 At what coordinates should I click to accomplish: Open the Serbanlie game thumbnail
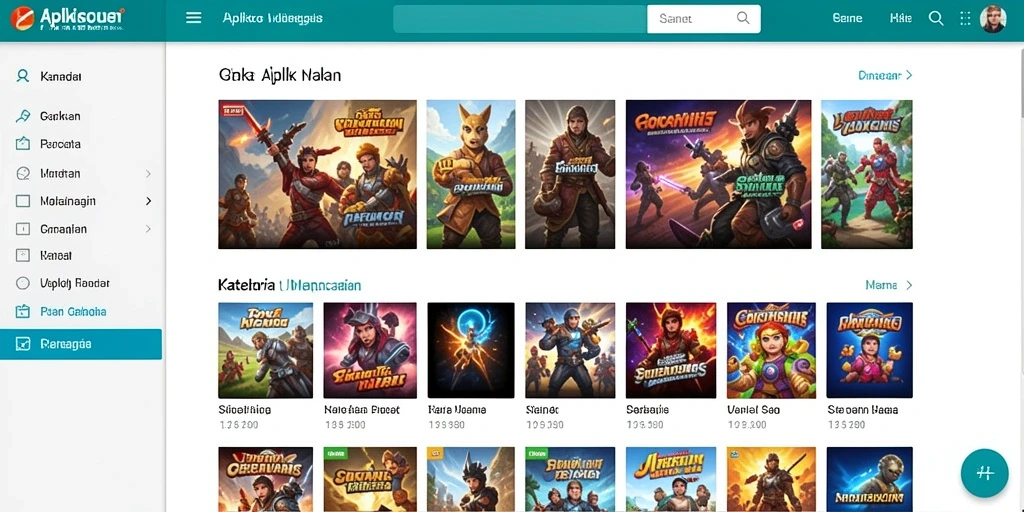point(671,350)
